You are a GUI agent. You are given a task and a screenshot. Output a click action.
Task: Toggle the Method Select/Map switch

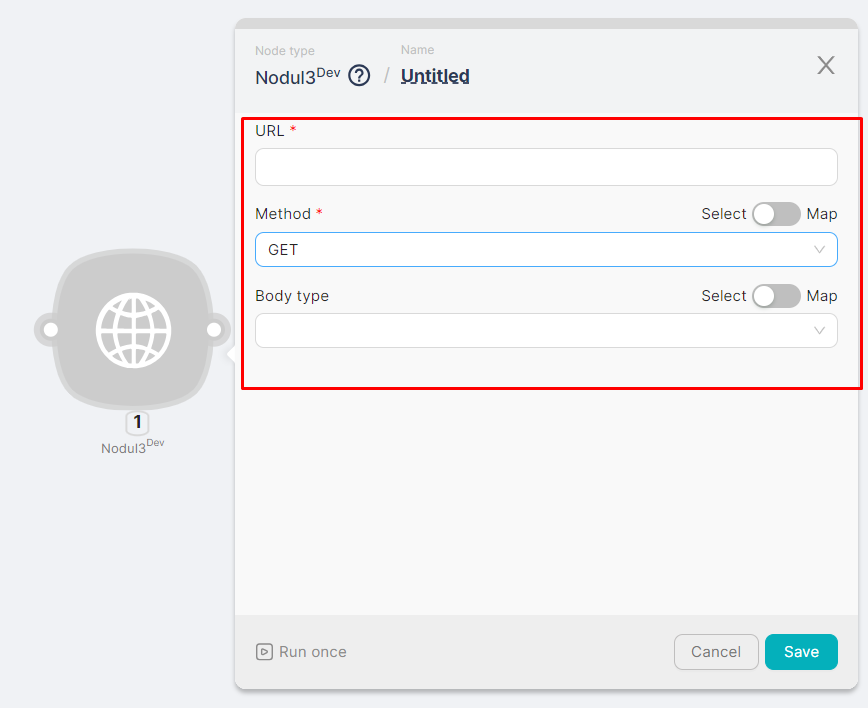776,214
